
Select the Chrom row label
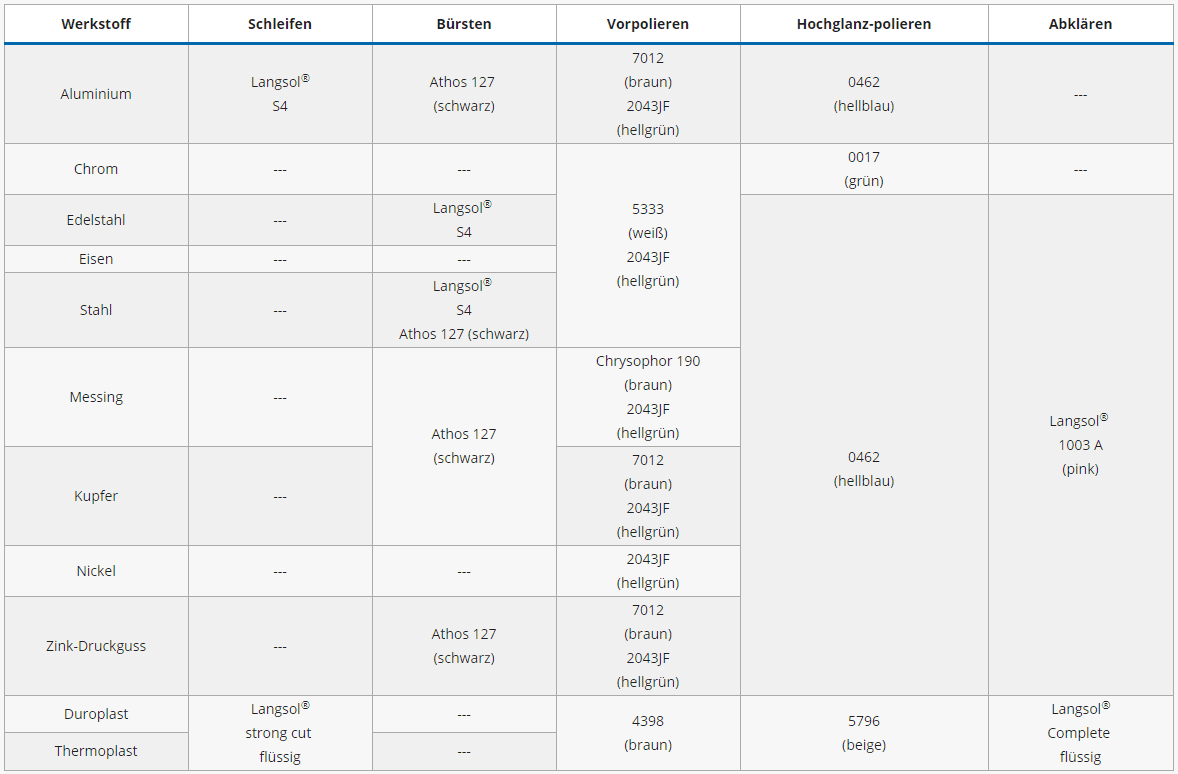[x=96, y=169]
